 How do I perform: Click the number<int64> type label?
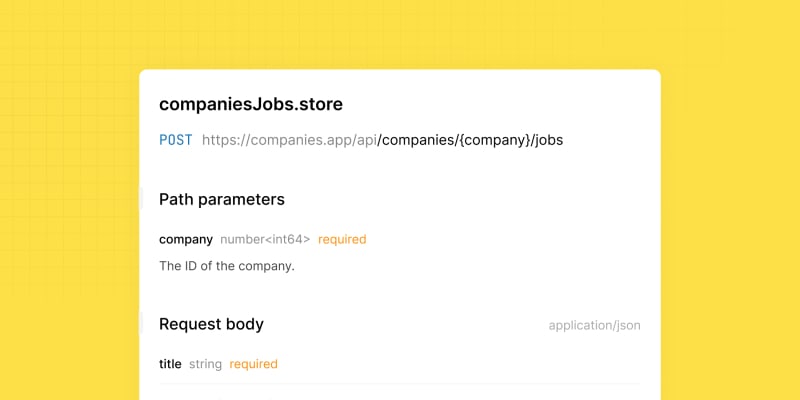pyautogui.click(x=265, y=239)
